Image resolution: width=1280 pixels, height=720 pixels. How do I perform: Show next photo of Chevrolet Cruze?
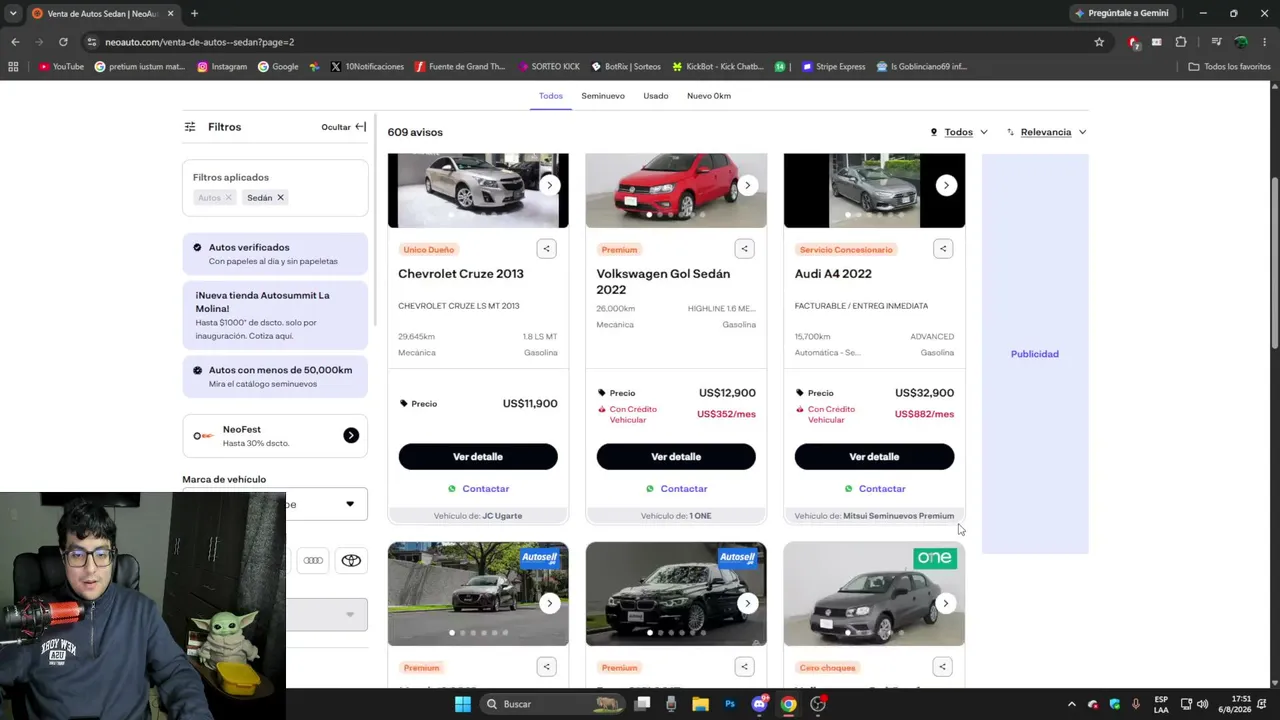point(549,185)
